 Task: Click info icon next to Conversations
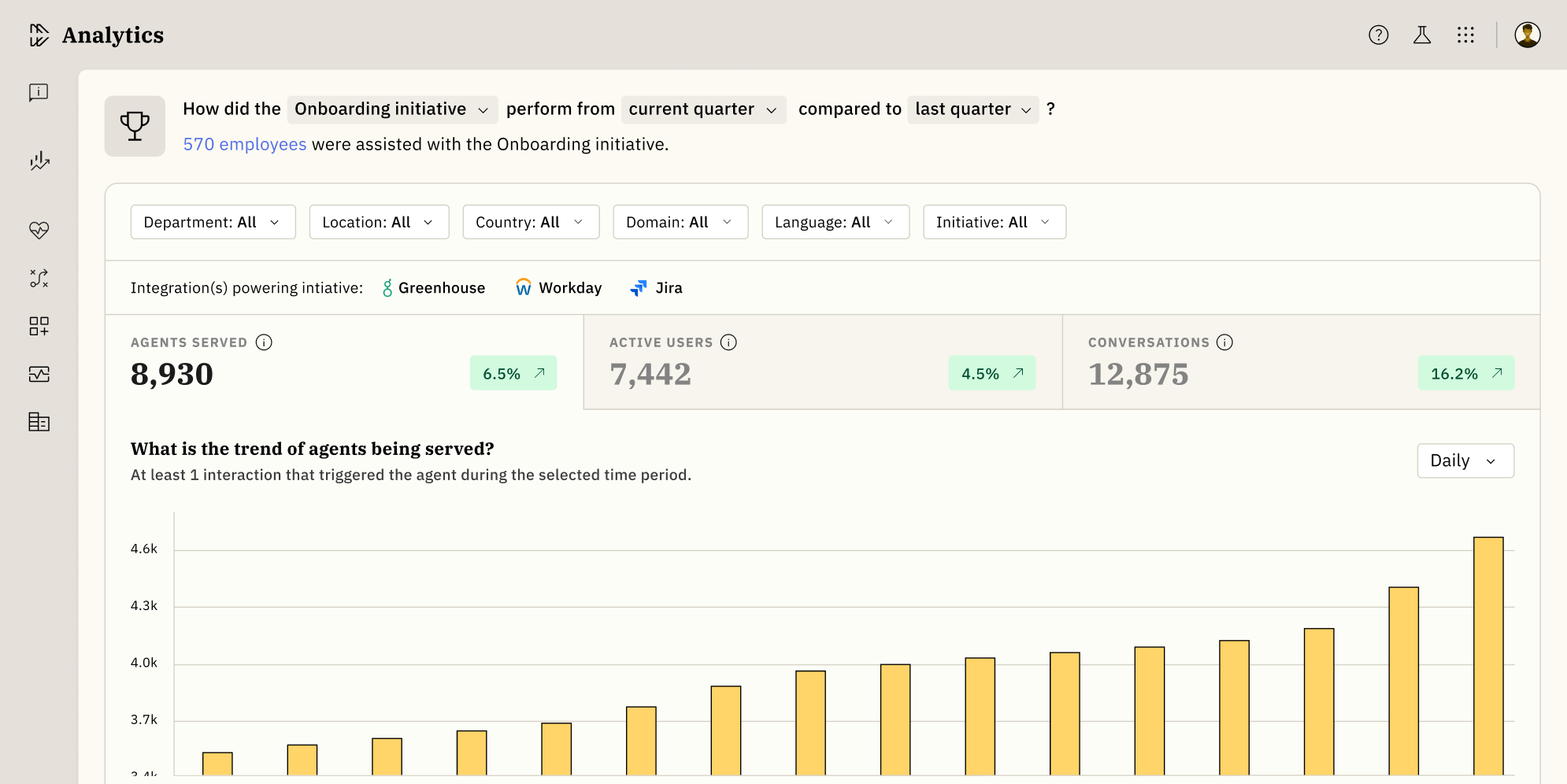(x=1224, y=342)
